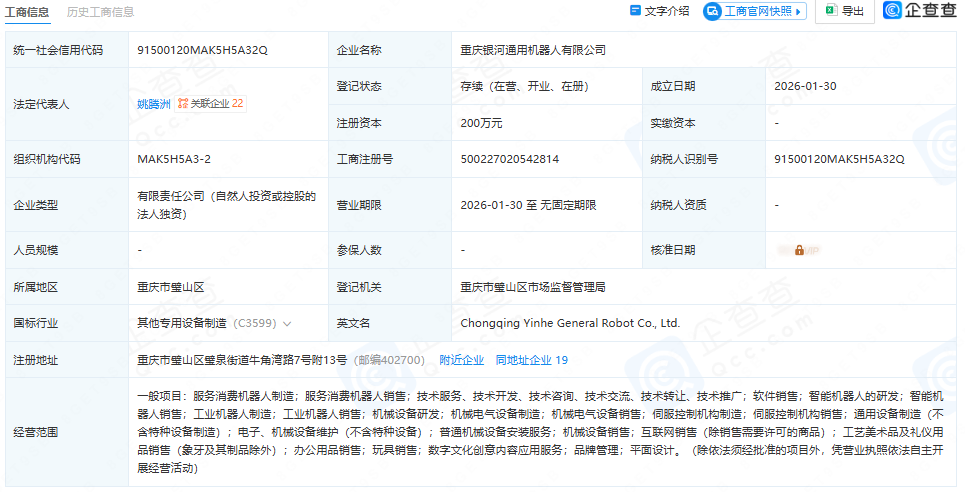The image size is (965, 492).
Task: Click the 企查查 logo
Action: coord(919,11)
